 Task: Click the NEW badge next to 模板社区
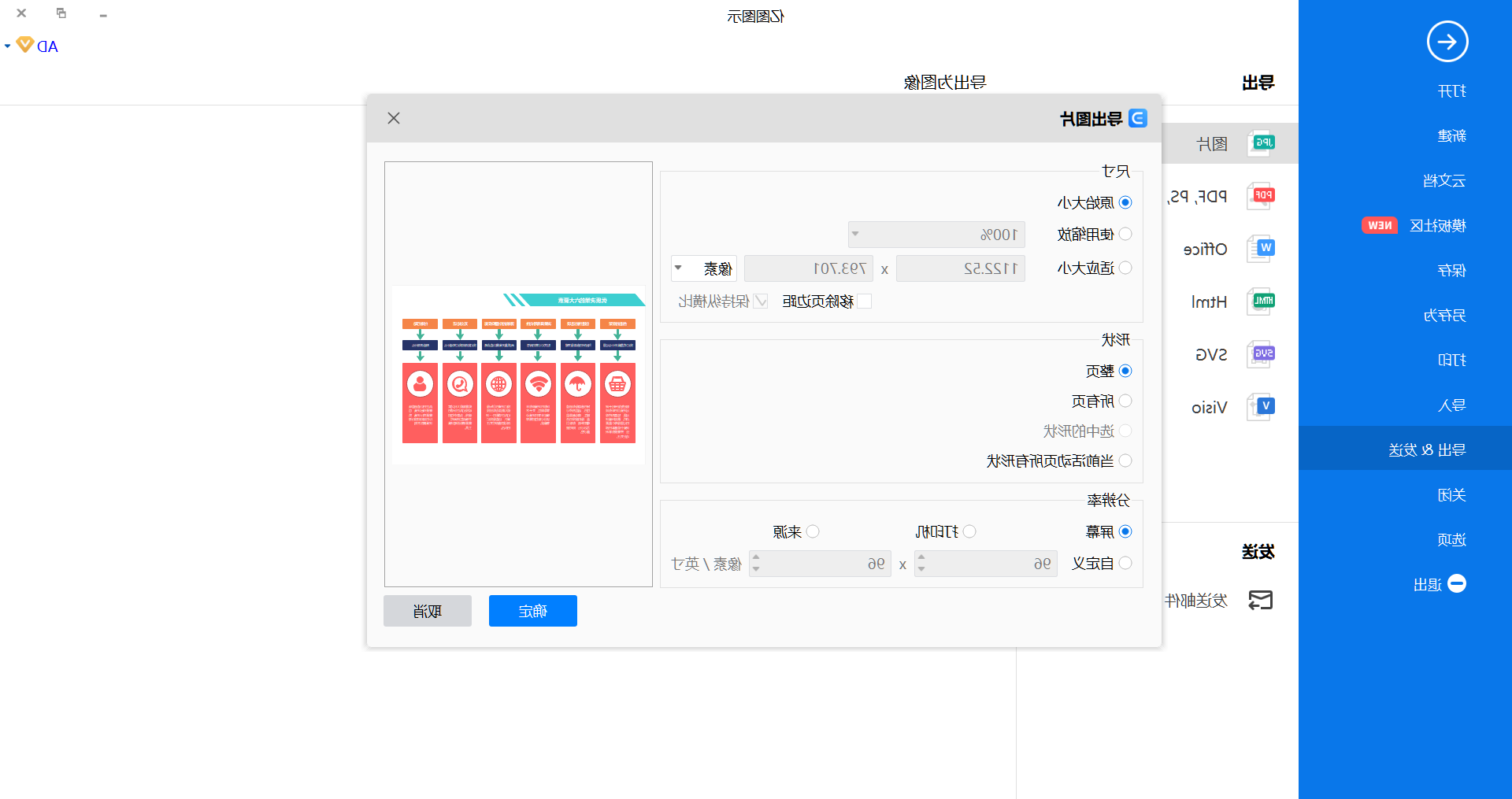point(1380,225)
